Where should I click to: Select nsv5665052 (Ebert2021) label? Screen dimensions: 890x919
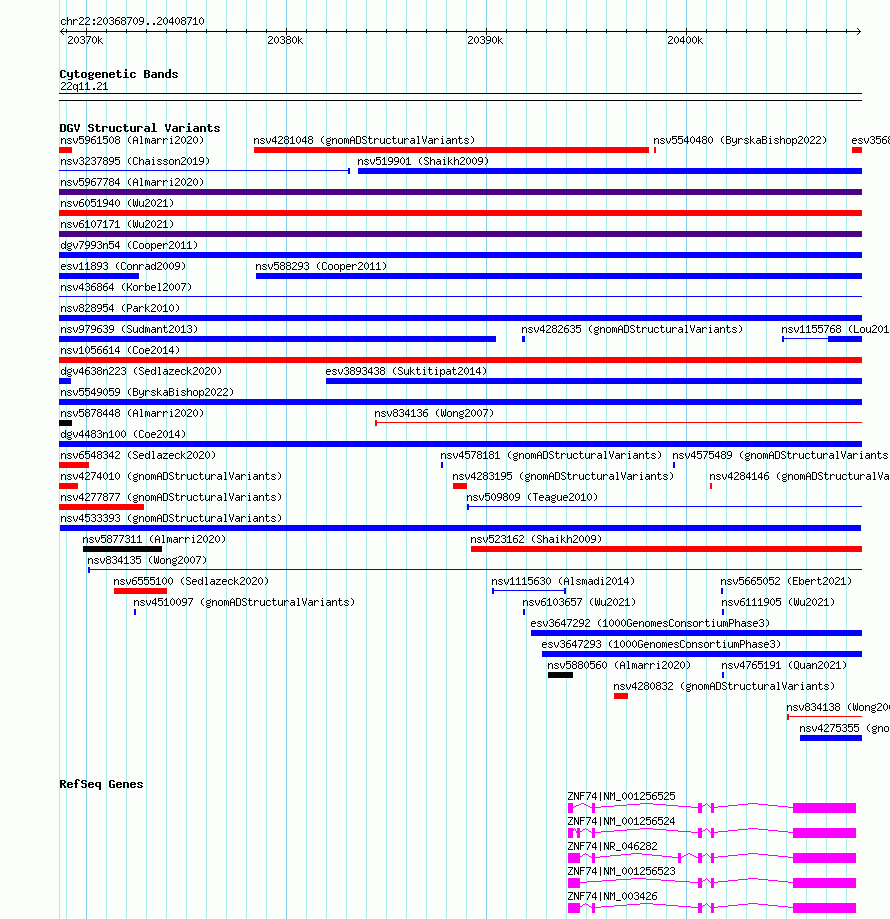click(x=786, y=581)
